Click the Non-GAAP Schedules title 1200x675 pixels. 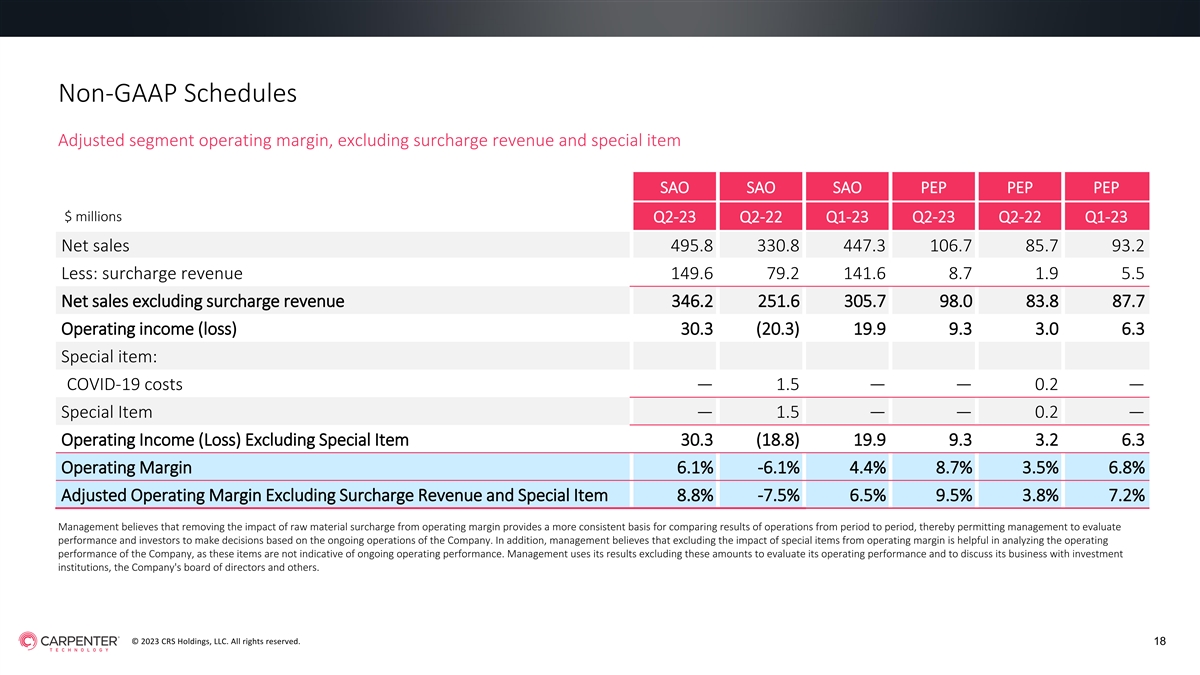tap(178, 95)
